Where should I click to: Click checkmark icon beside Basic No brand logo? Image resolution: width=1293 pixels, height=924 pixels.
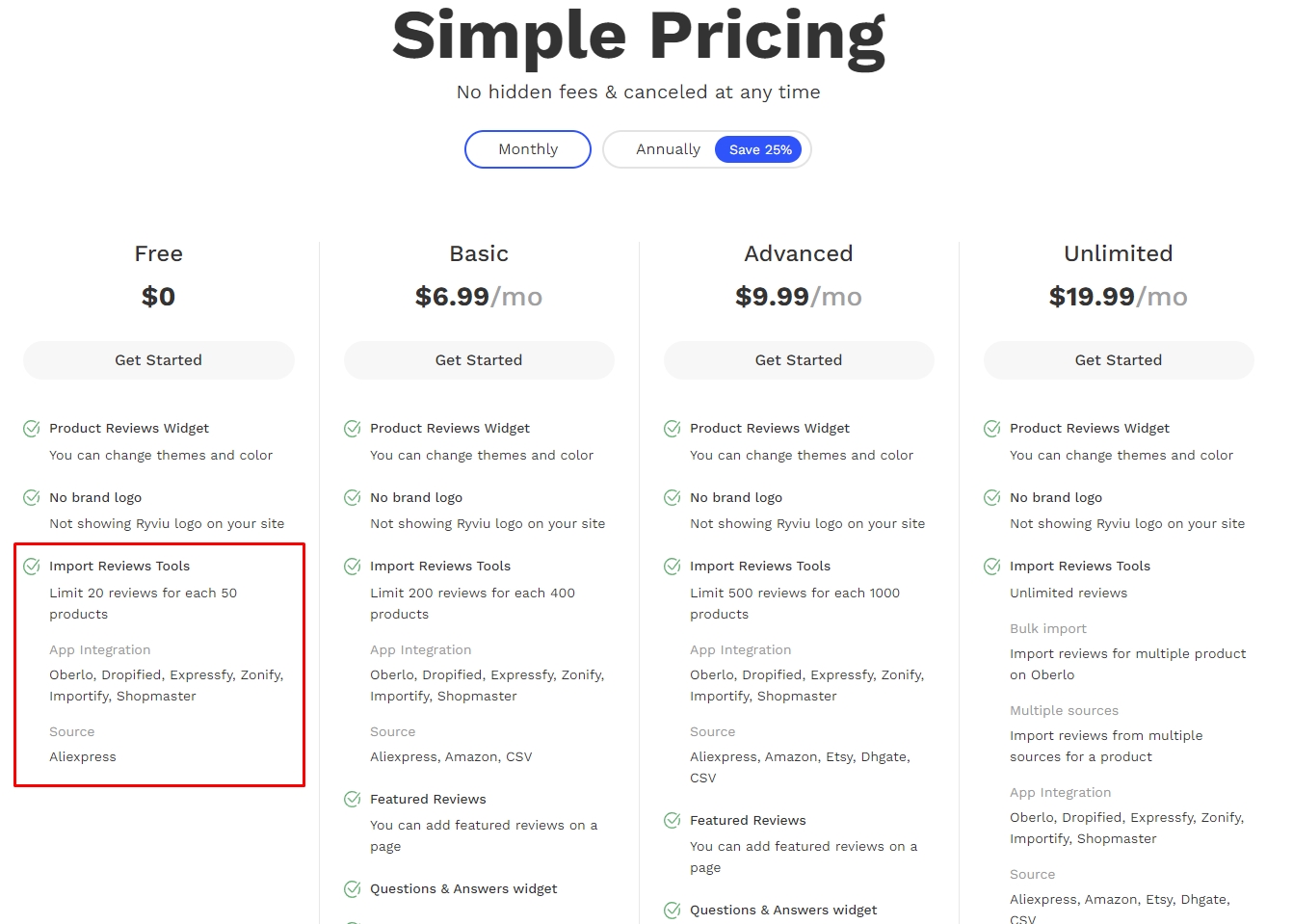pyautogui.click(x=353, y=498)
